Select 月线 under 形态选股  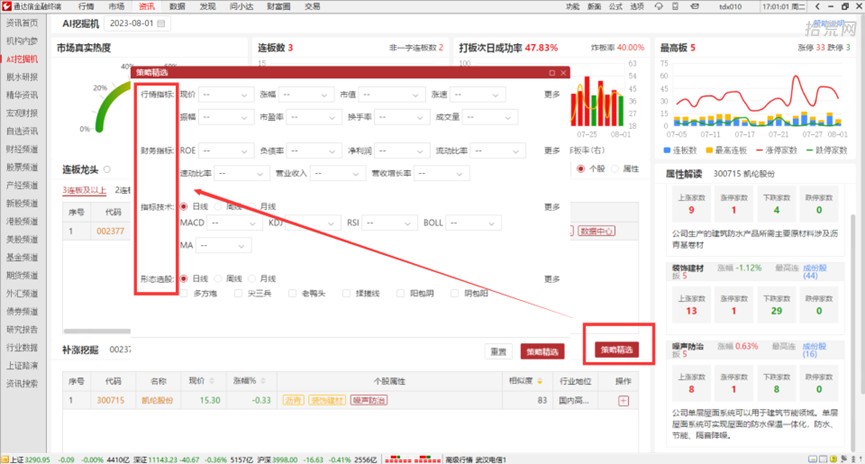(x=252, y=279)
